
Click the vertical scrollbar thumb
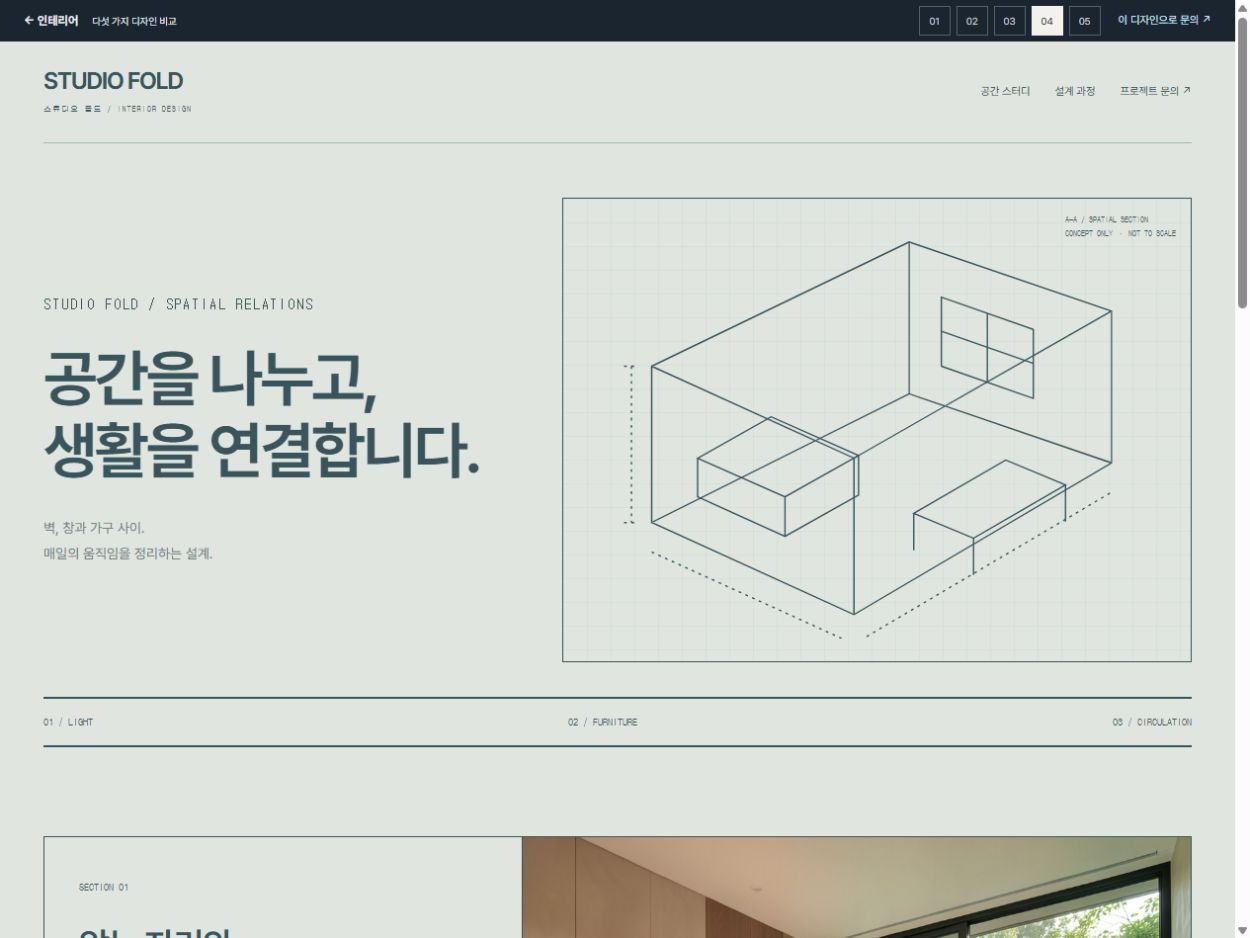point(1242,162)
